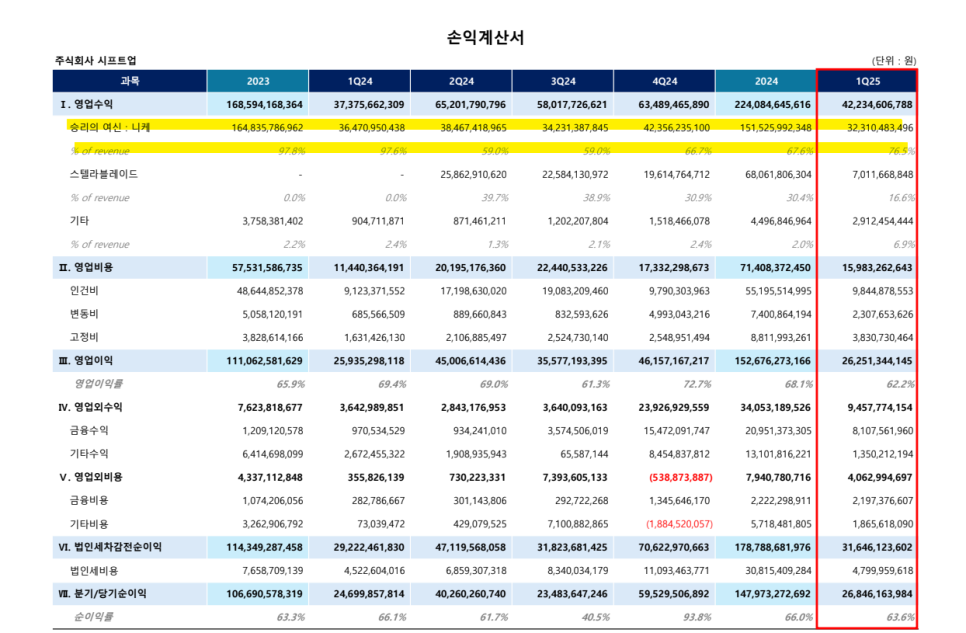This screenshot has height=633, width=966.
Task: Select the 스텔라블레이드 row label
Action: point(104,174)
